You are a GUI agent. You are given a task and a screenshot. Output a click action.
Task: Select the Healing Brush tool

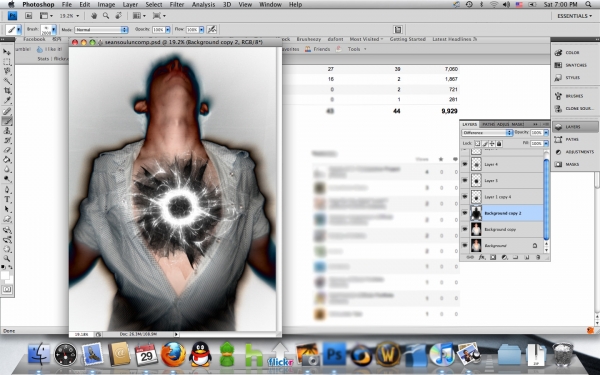tap(7, 111)
